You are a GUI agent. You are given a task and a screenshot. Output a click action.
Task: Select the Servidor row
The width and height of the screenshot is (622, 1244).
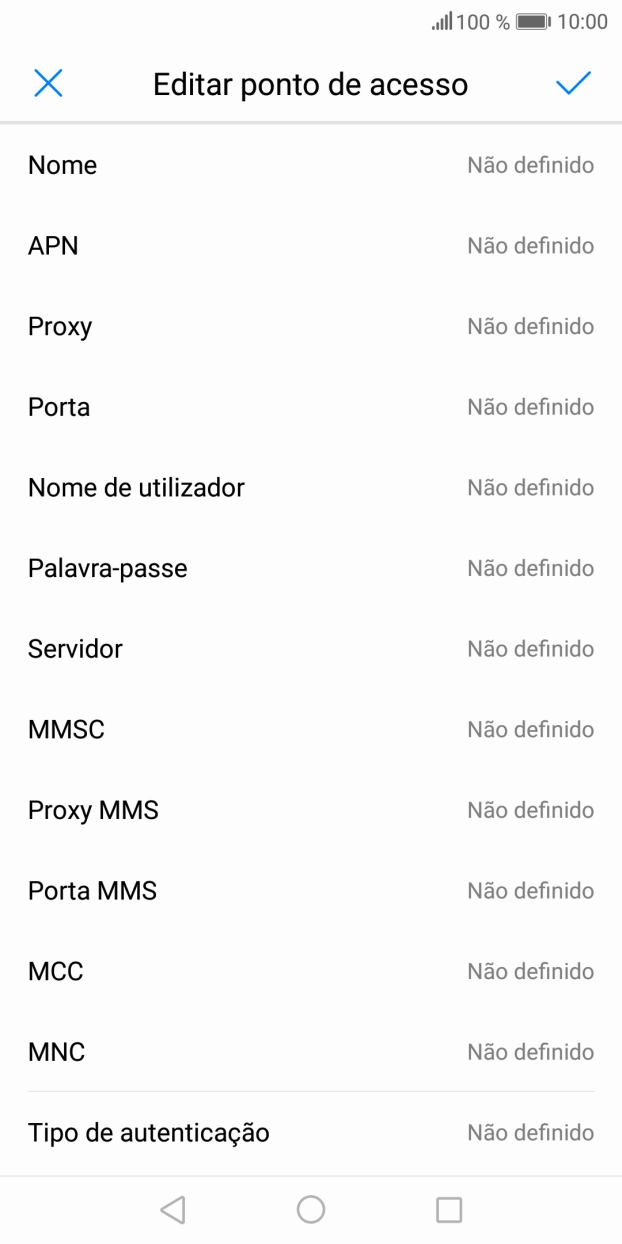click(311, 649)
